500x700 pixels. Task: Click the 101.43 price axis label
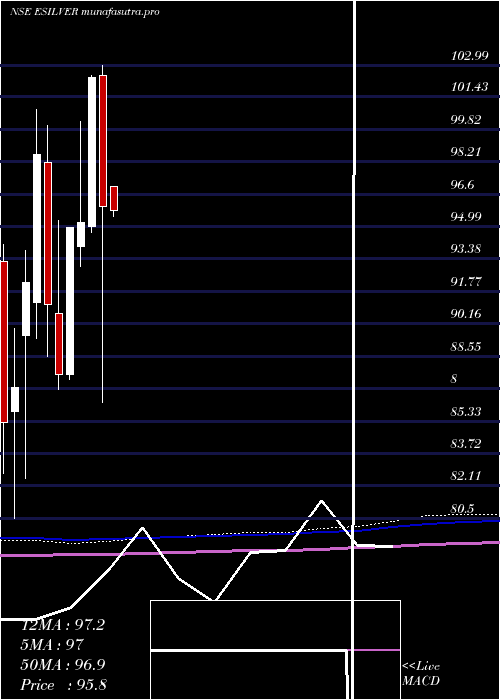pyautogui.click(x=469, y=87)
